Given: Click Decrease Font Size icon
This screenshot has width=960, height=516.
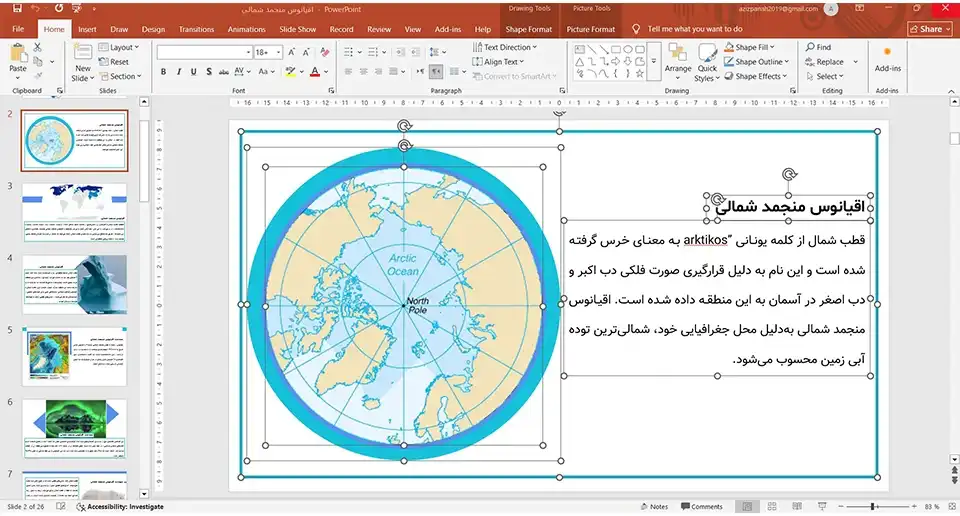Looking at the screenshot, I should tap(307, 53).
